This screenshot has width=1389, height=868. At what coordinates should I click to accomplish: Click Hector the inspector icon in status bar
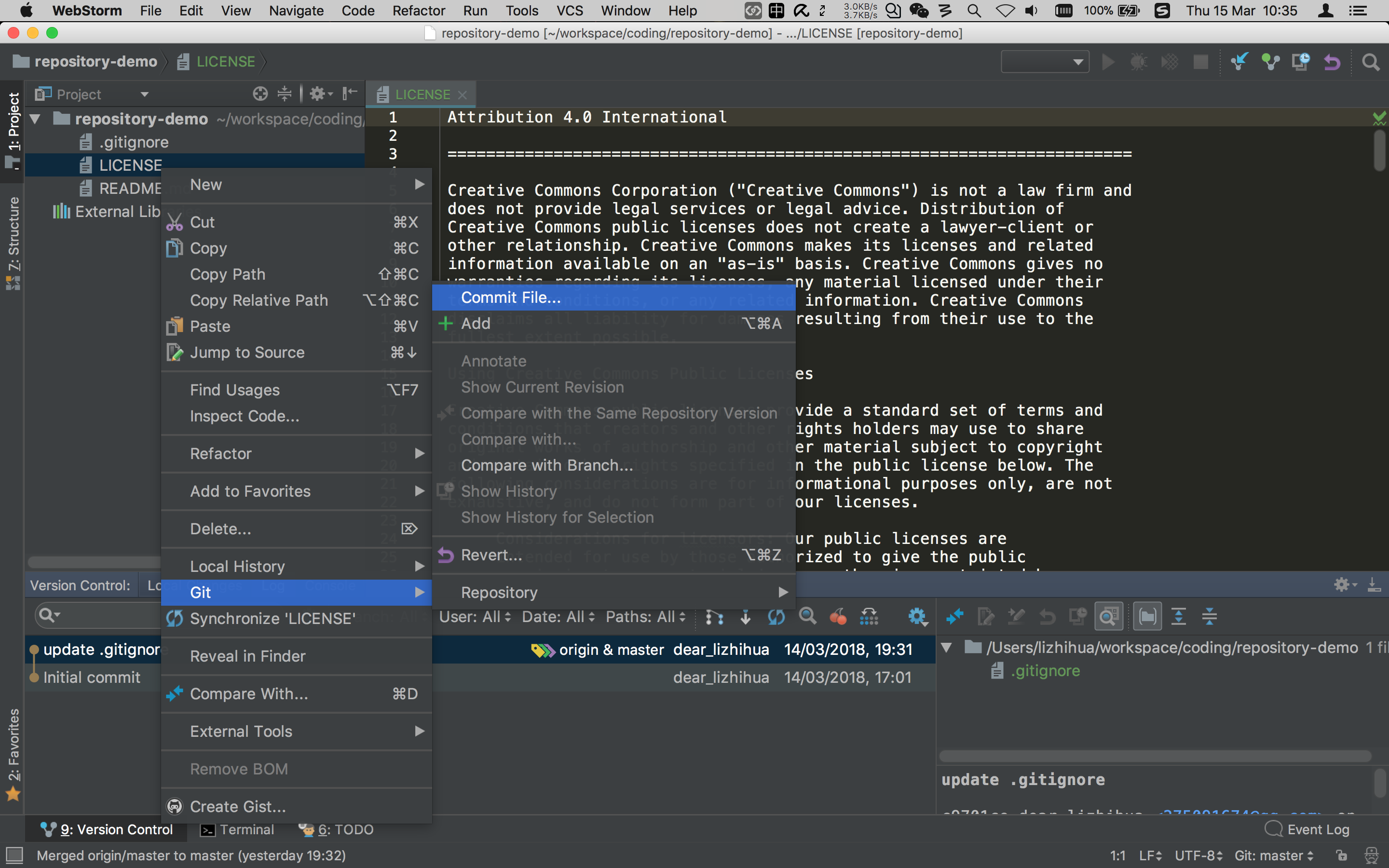[1372, 855]
